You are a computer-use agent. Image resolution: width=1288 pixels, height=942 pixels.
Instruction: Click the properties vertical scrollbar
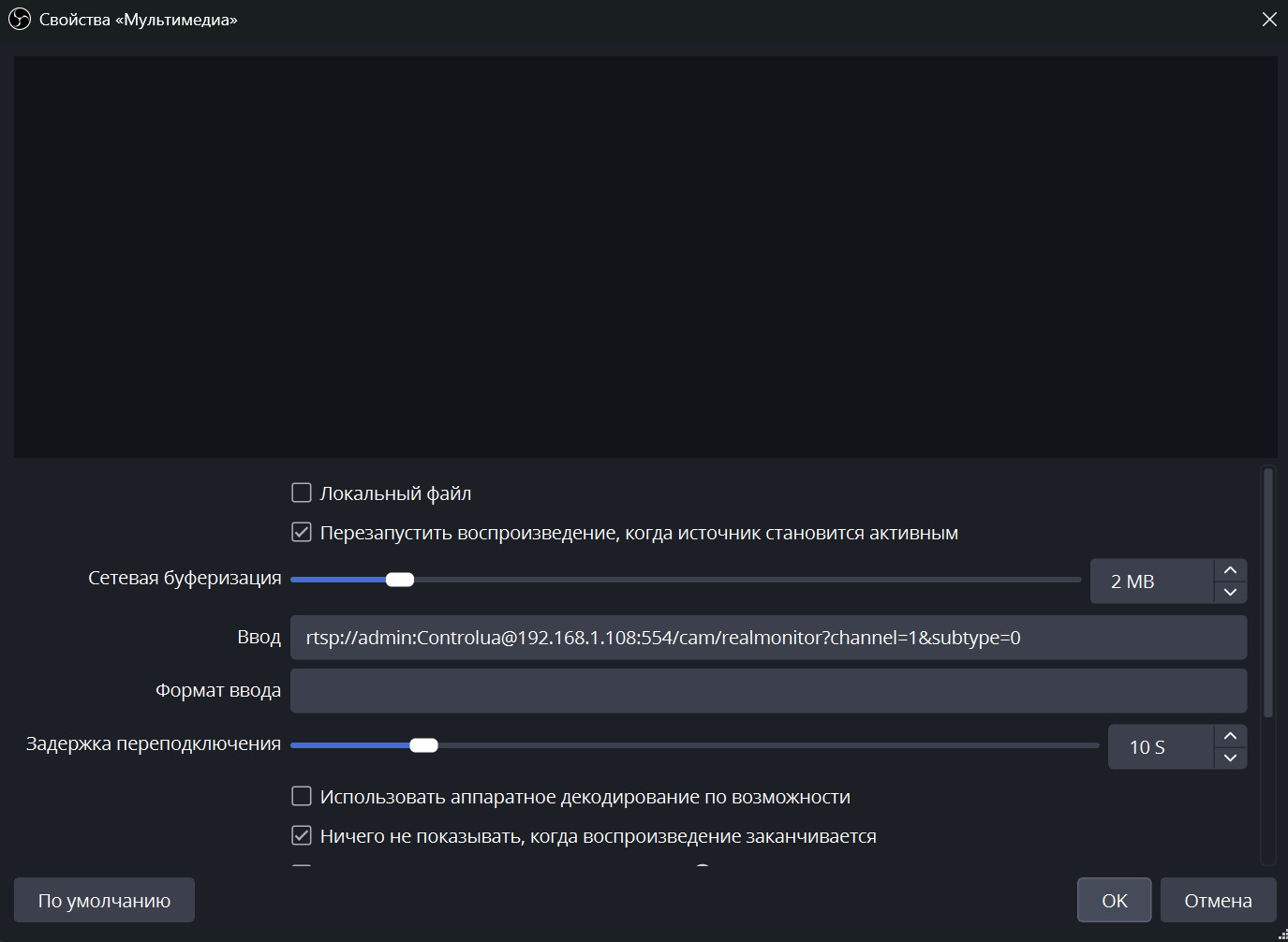click(1268, 593)
